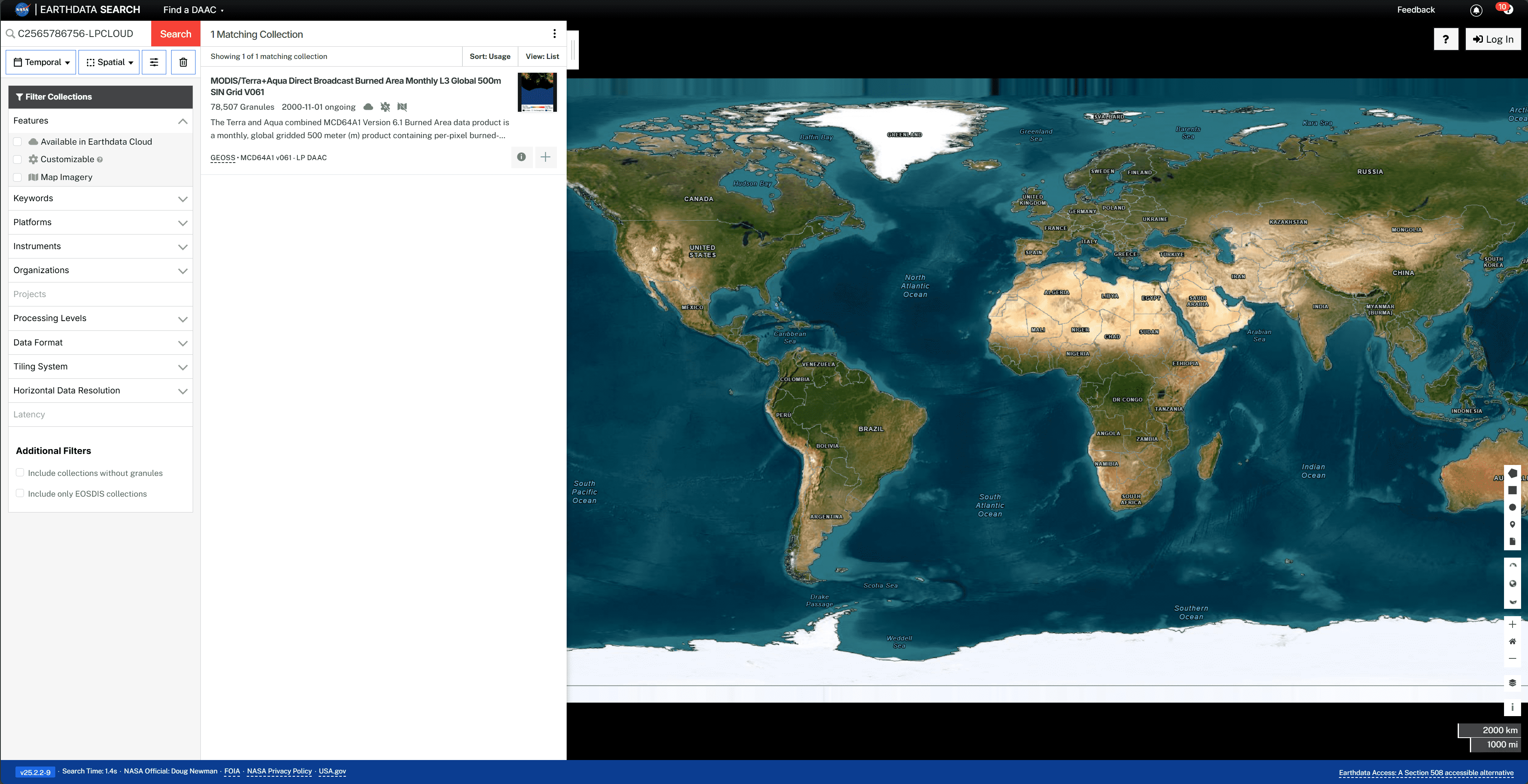Tick Include only EOSDIS collections
Image resolution: width=1528 pixels, height=784 pixels.
pos(20,493)
